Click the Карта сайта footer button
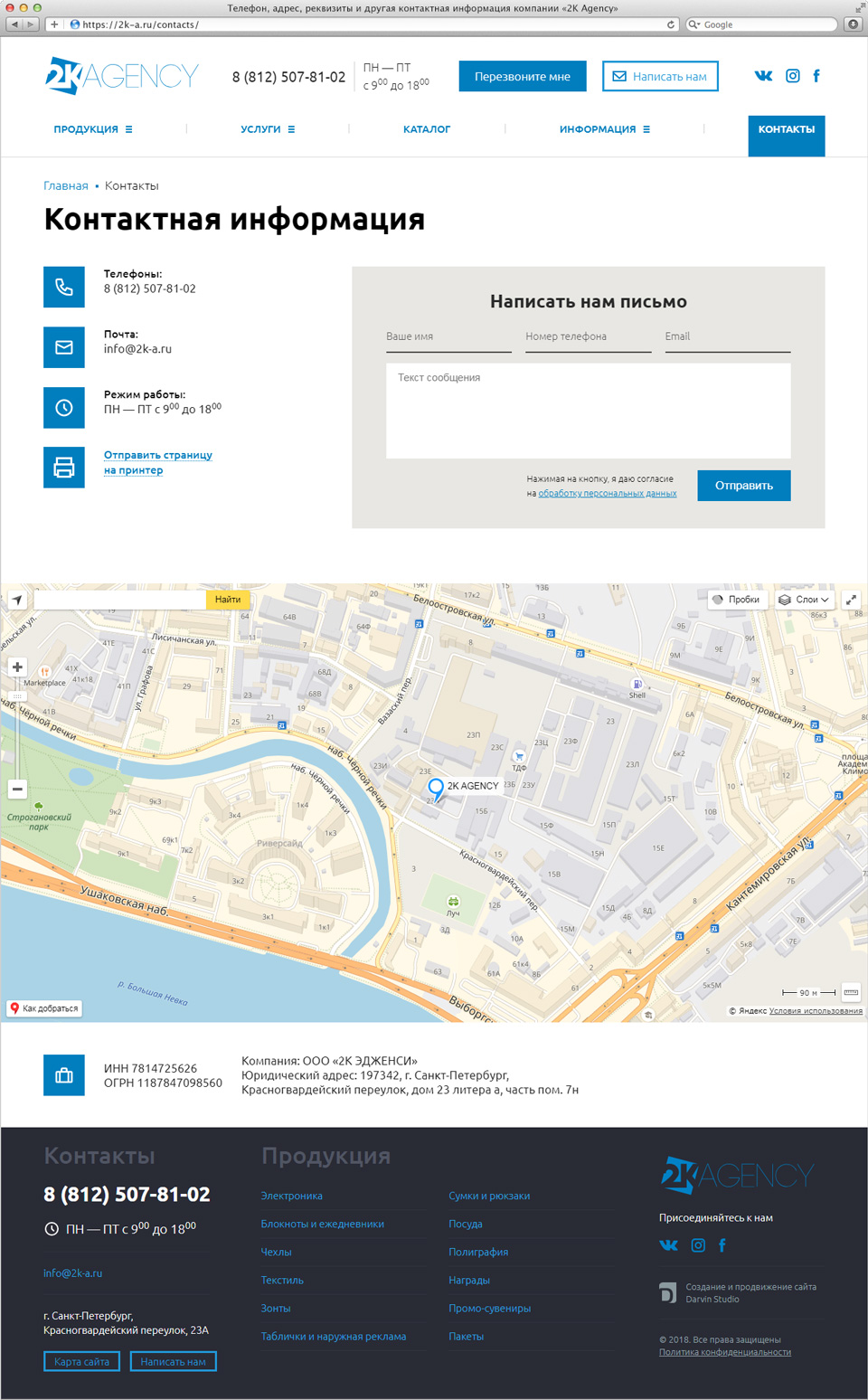Screen dimensions: 868x1400 click(81, 1361)
